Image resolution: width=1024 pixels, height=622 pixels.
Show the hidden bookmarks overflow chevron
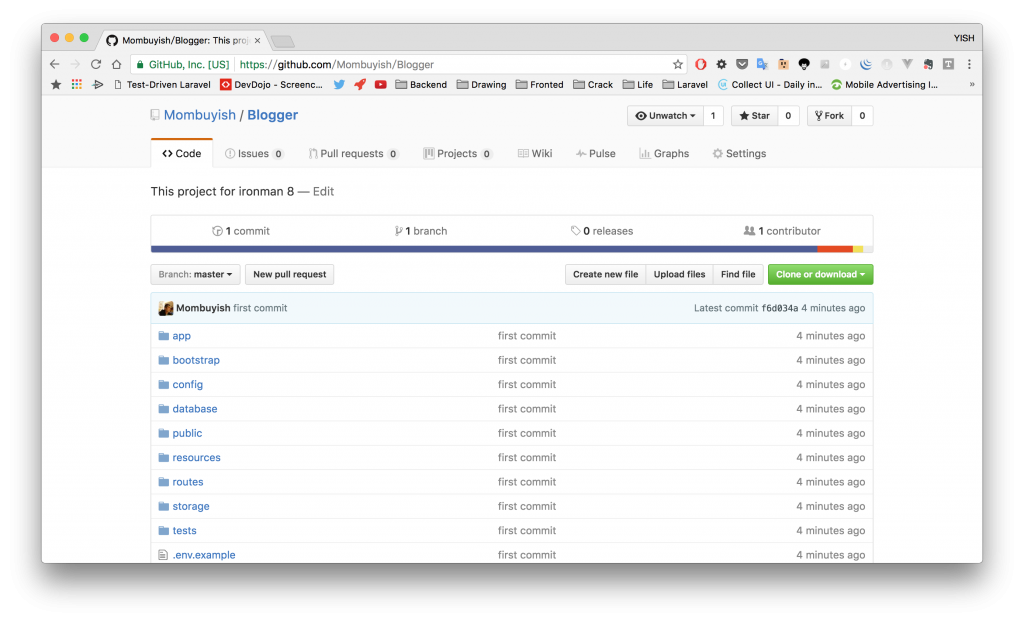[972, 84]
